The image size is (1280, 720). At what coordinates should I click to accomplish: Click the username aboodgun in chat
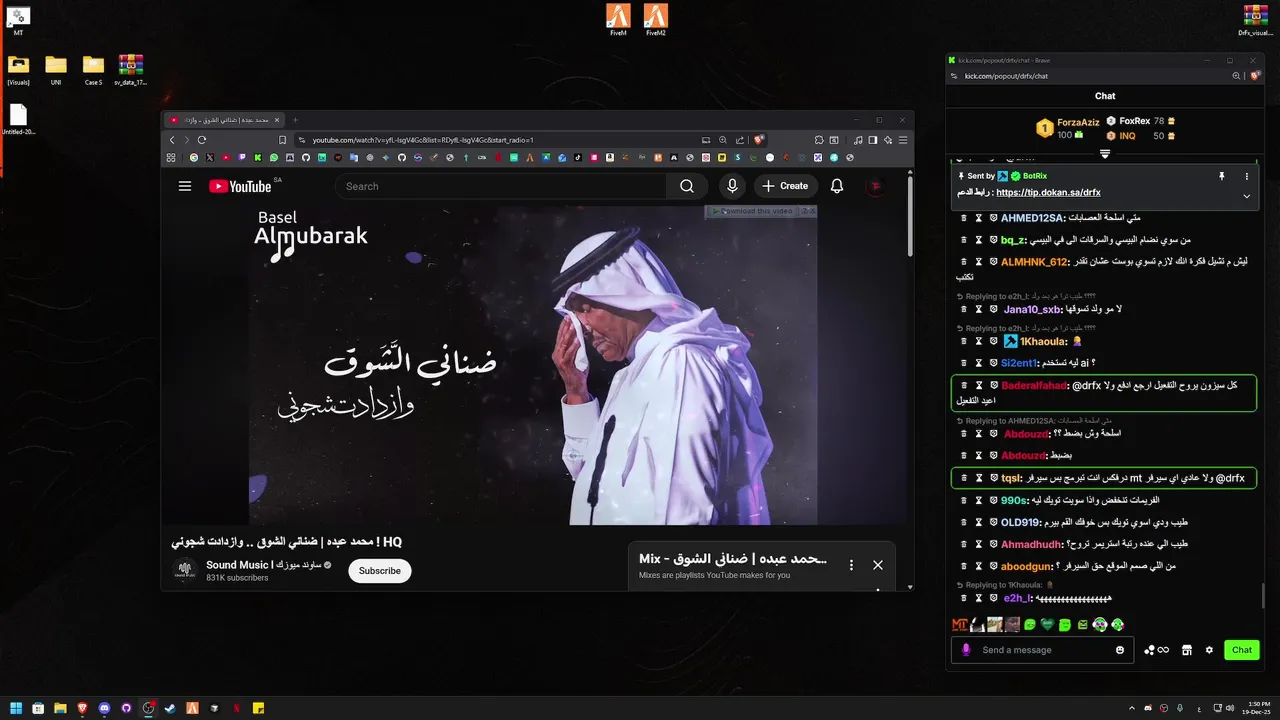(1026, 566)
